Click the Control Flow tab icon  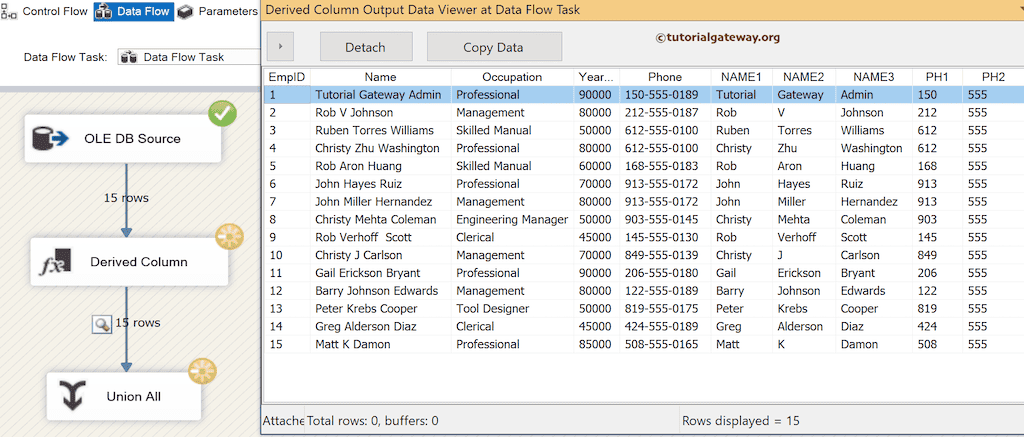10,11
